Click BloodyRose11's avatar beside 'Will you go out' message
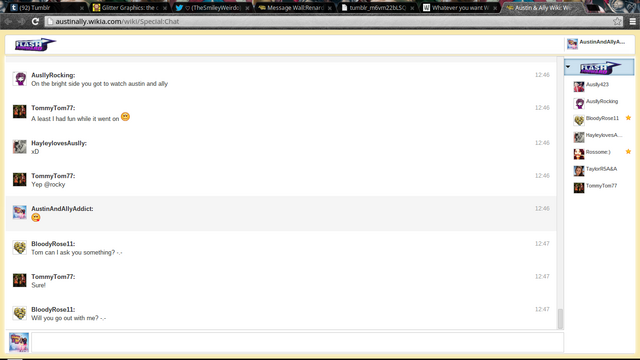The height and width of the screenshot is (360, 640). tap(19, 313)
